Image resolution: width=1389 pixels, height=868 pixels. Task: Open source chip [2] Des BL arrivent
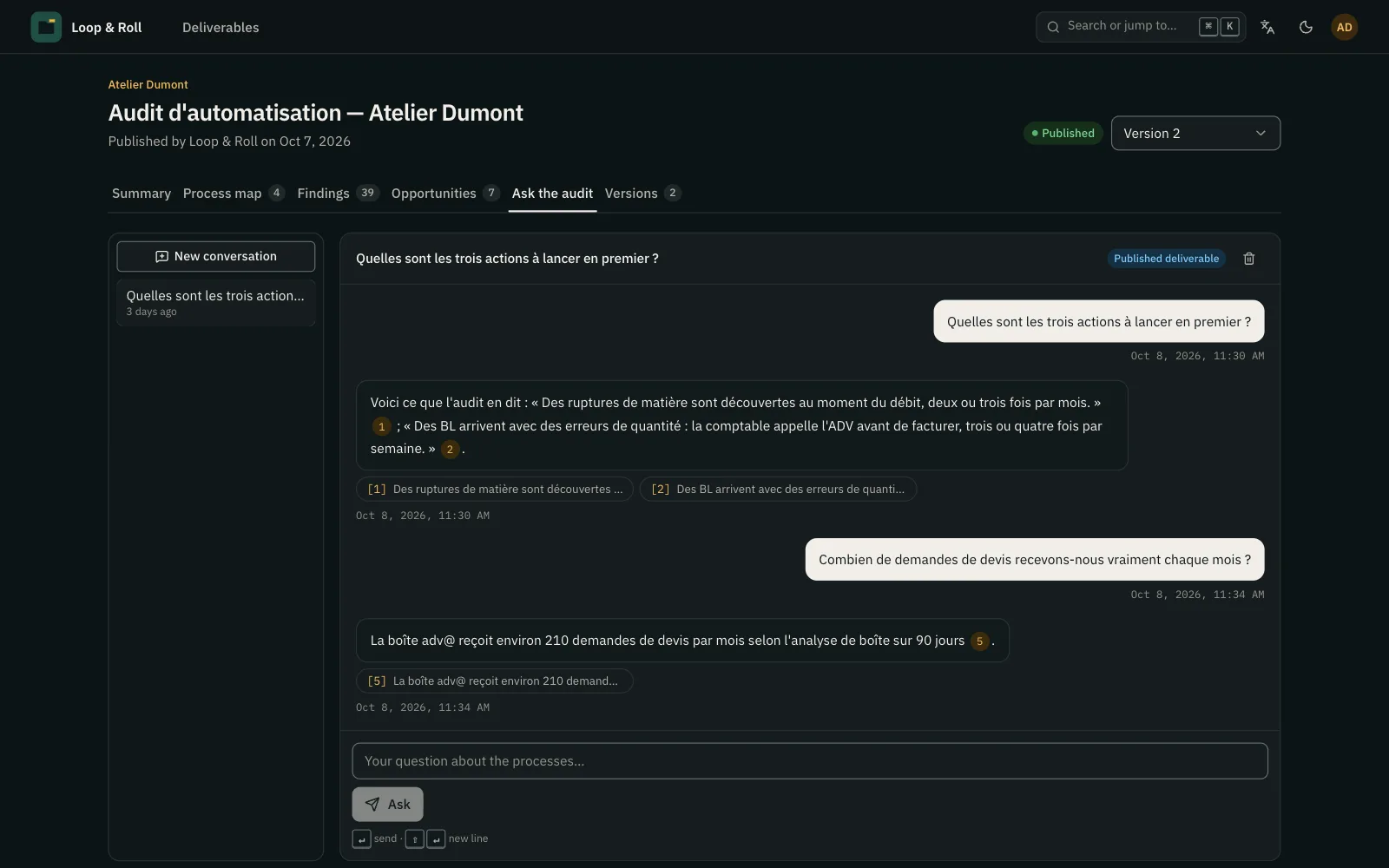pos(778,490)
